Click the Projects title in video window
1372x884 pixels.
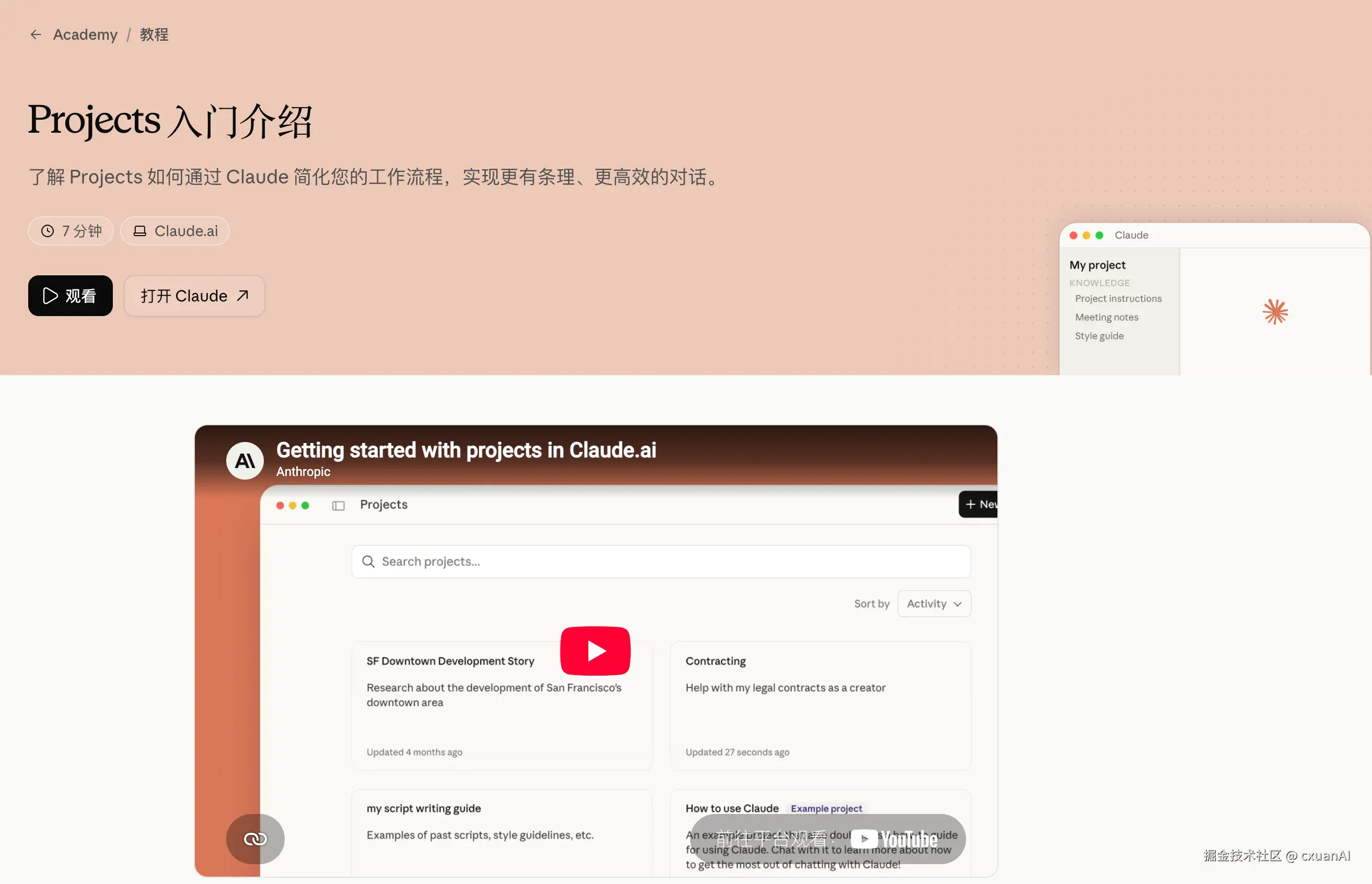click(x=383, y=504)
